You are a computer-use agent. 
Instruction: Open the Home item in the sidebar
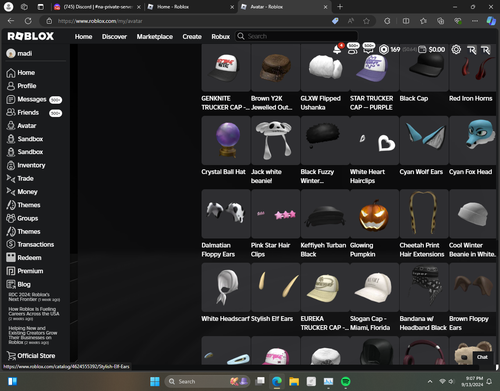tap(21, 73)
